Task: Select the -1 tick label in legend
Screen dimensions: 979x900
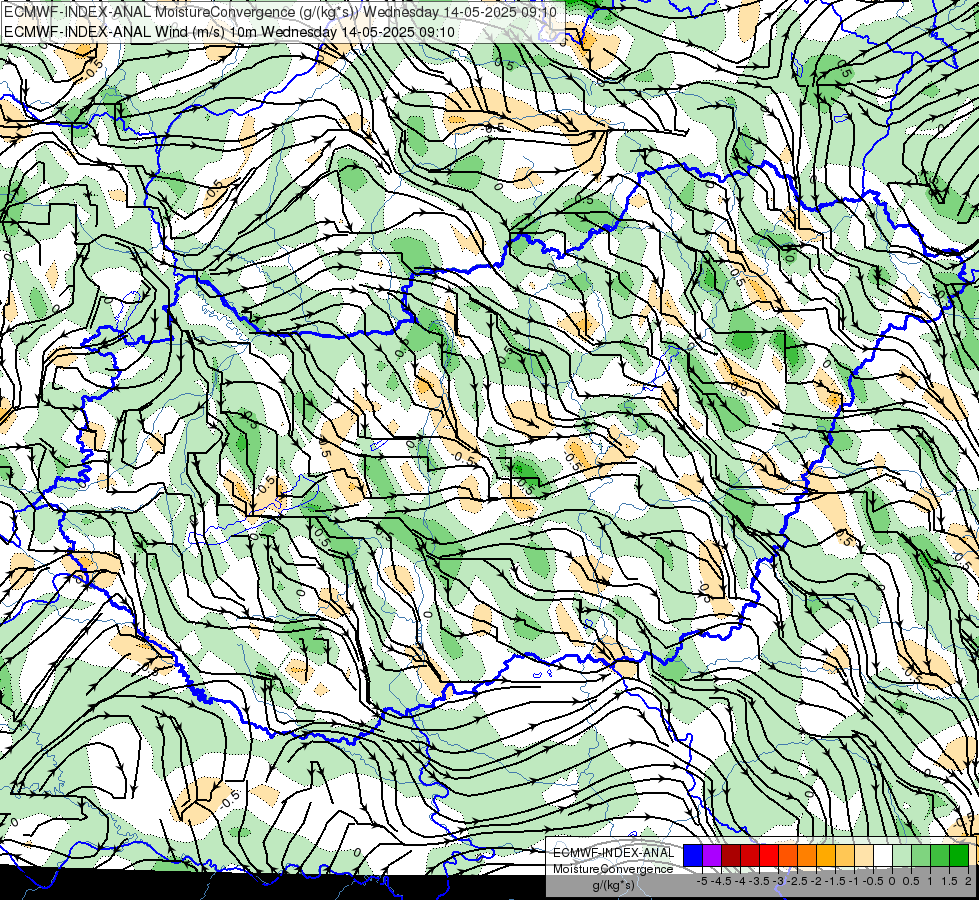Action: click(854, 881)
